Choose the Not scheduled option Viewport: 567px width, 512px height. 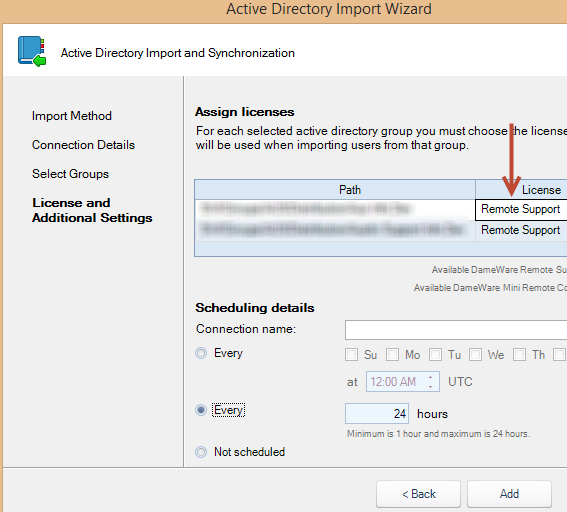tap(201, 452)
